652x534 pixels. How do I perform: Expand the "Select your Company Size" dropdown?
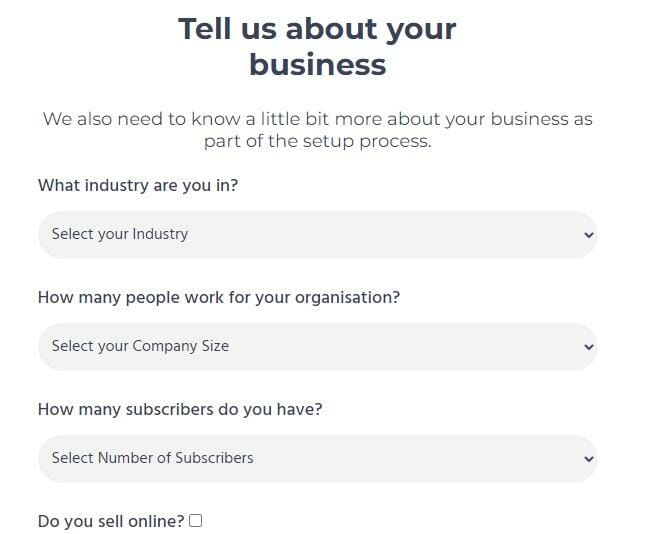coord(317,347)
